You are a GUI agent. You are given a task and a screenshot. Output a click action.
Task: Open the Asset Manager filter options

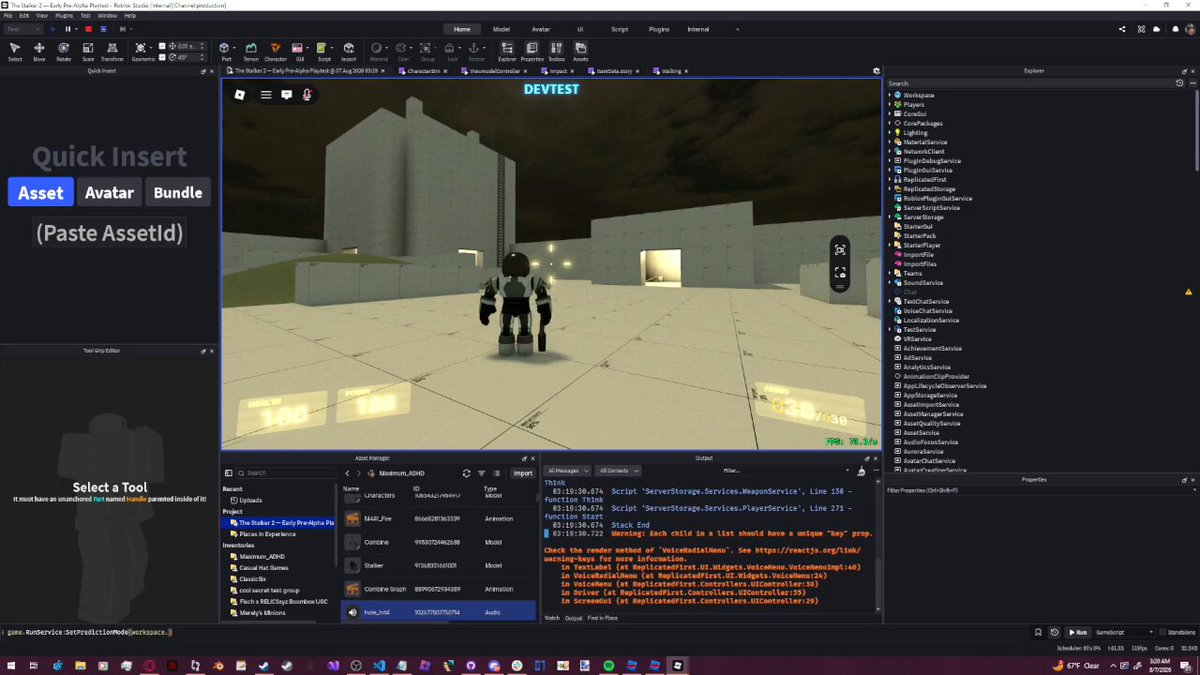click(481, 473)
